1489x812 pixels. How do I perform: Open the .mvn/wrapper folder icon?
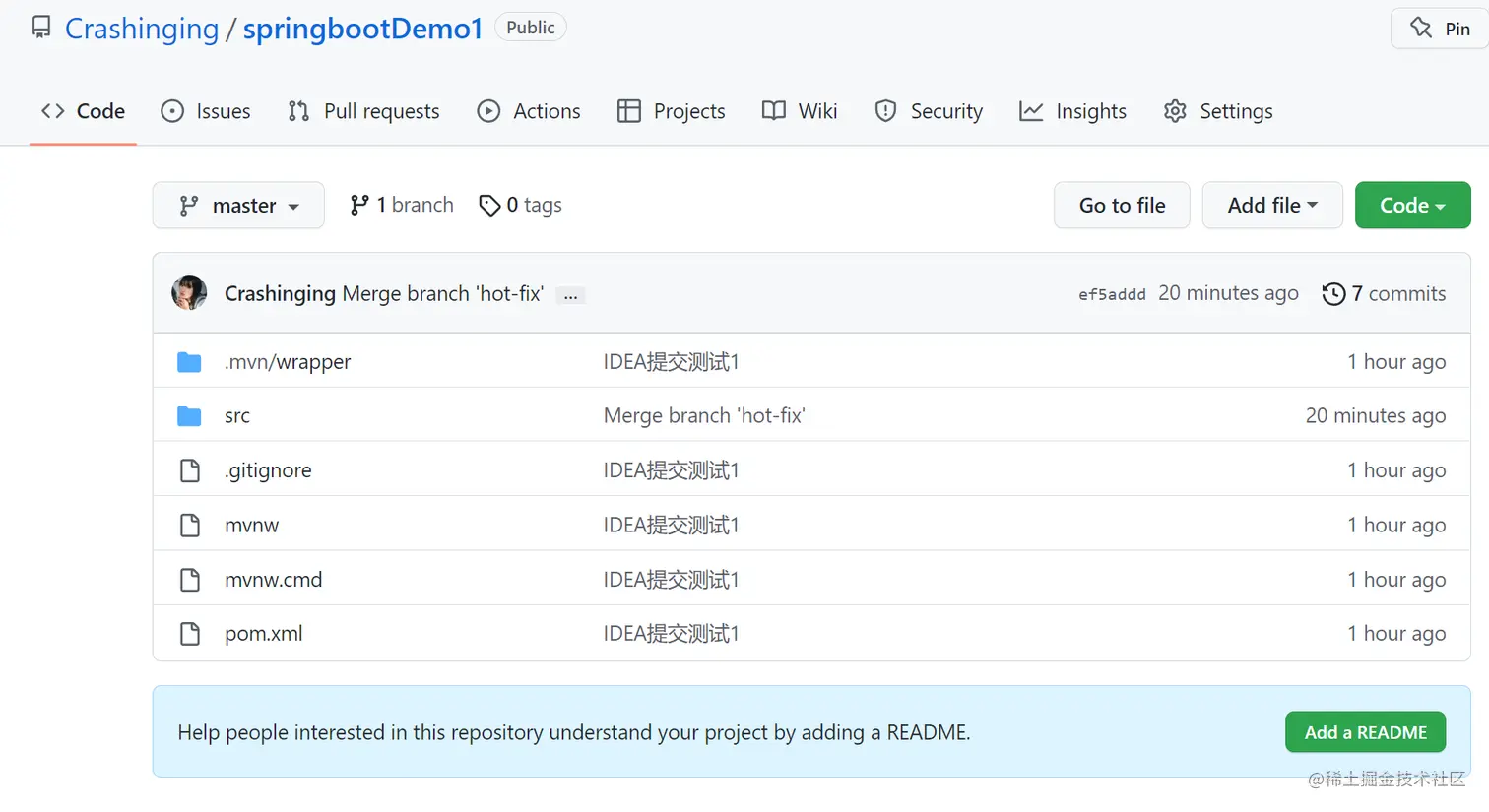pyautogui.click(x=189, y=362)
